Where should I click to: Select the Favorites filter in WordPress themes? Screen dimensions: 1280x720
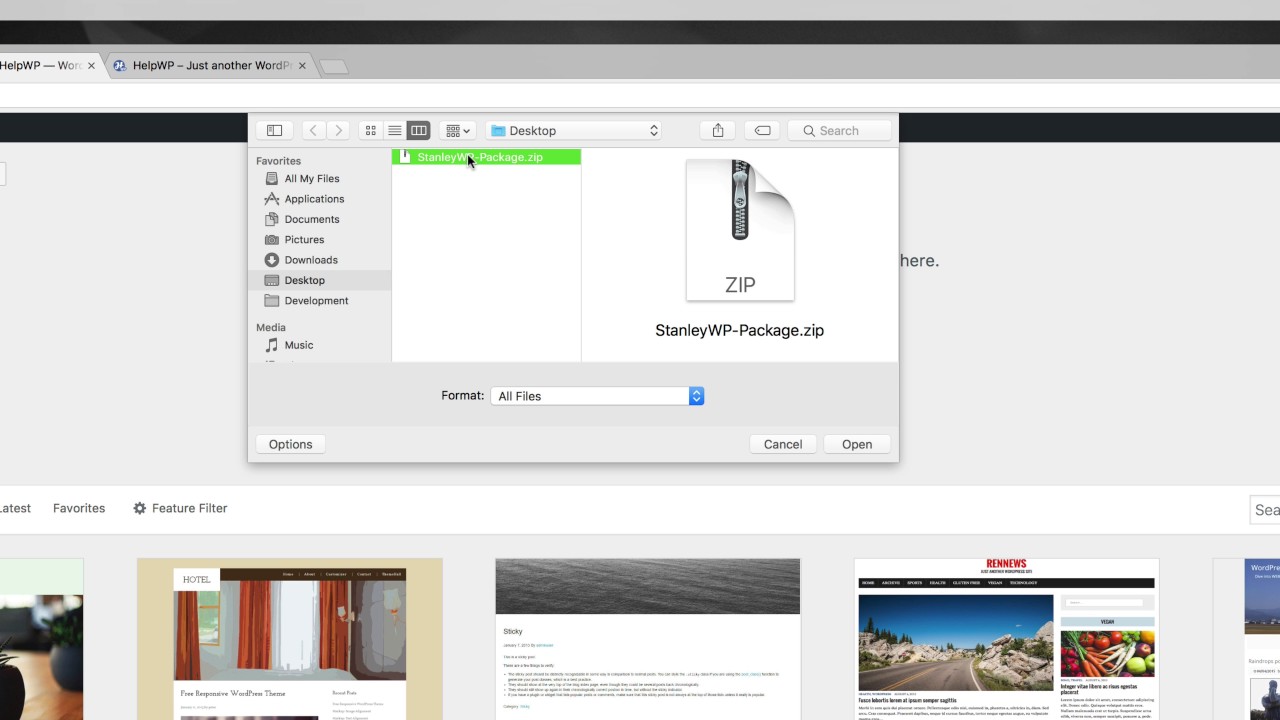coord(79,508)
